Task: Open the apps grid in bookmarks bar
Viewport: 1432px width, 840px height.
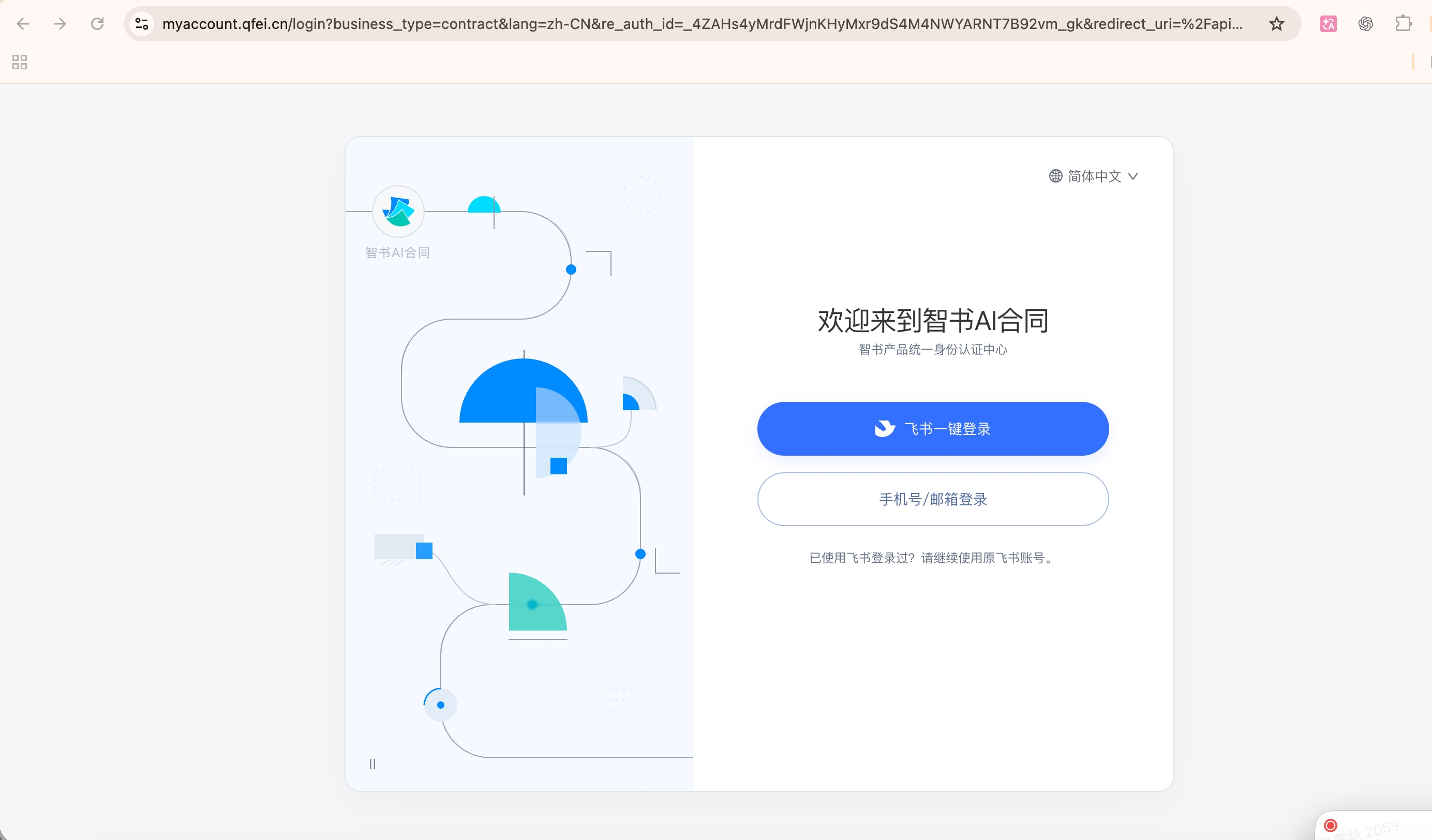Action: 20,62
